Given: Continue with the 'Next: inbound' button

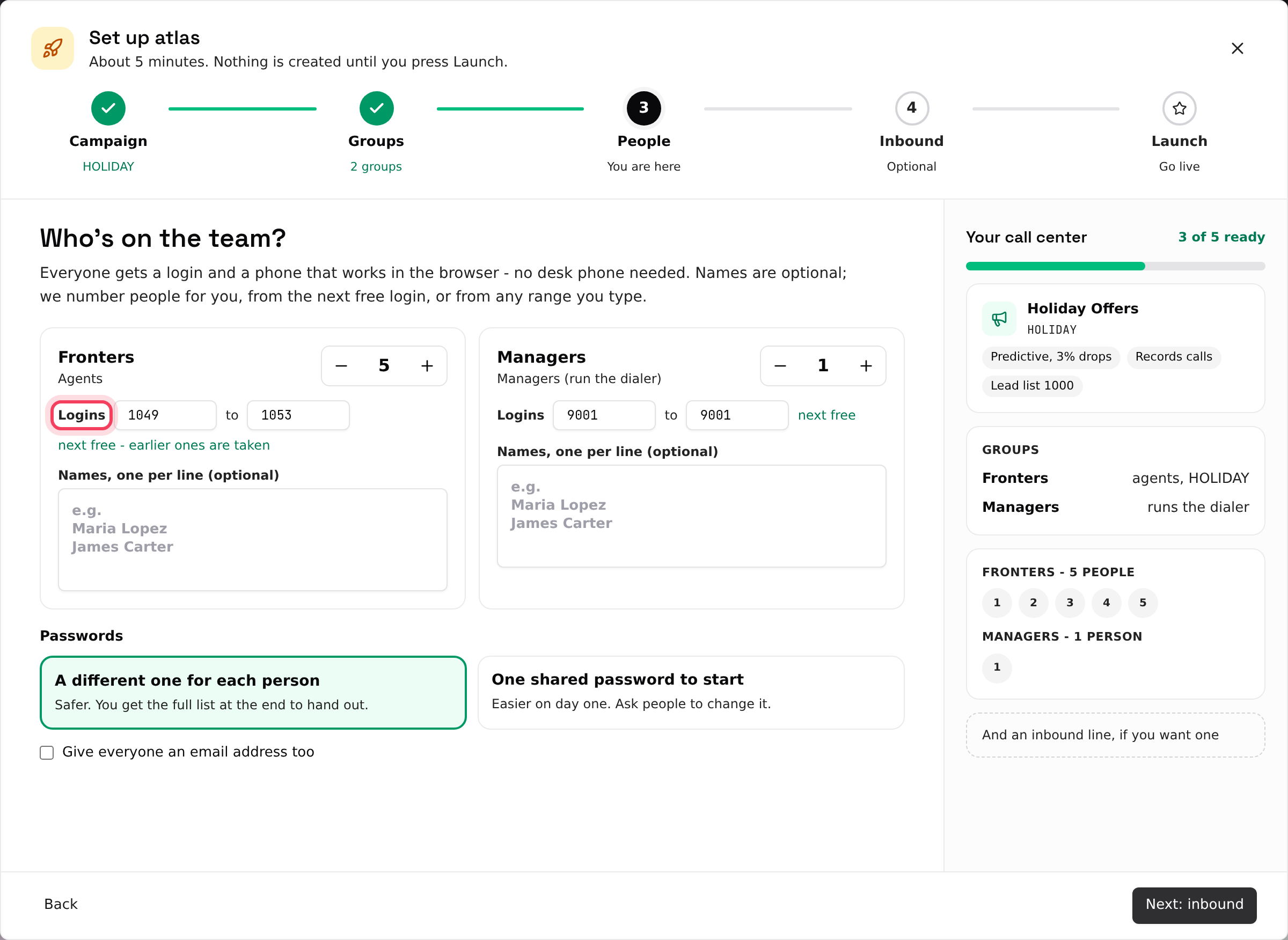Looking at the screenshot, I should pos(1194,905).
